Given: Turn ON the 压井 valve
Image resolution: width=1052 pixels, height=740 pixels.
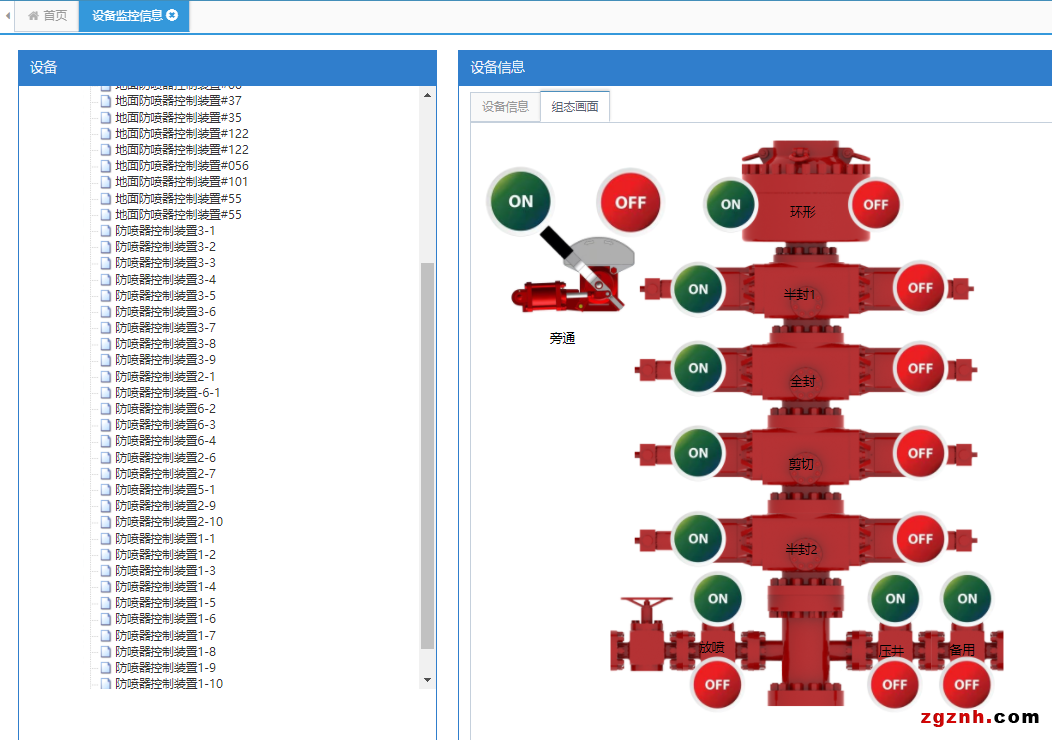Looking at the screenshot, I should (x=895, y=598).
